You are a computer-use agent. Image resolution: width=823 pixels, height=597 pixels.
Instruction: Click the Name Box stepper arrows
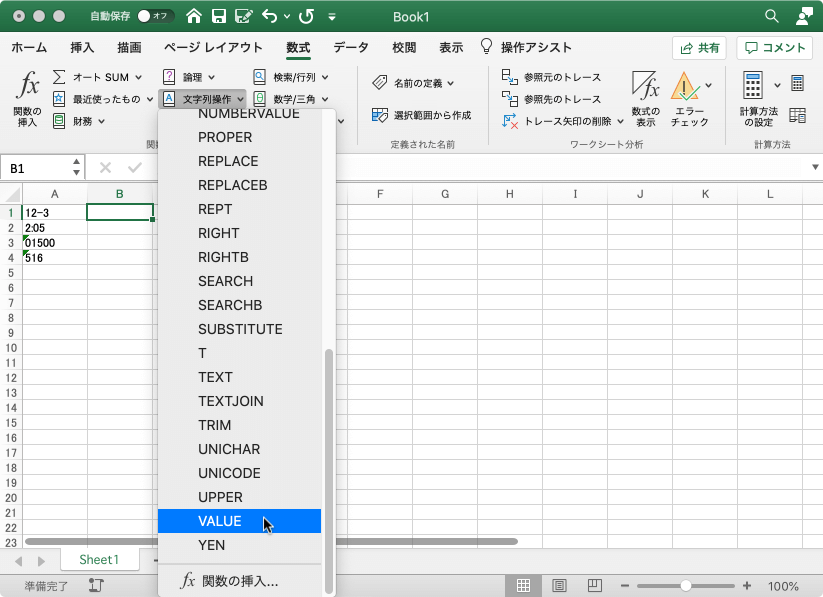pyautogui.click(x=77, y=167)
